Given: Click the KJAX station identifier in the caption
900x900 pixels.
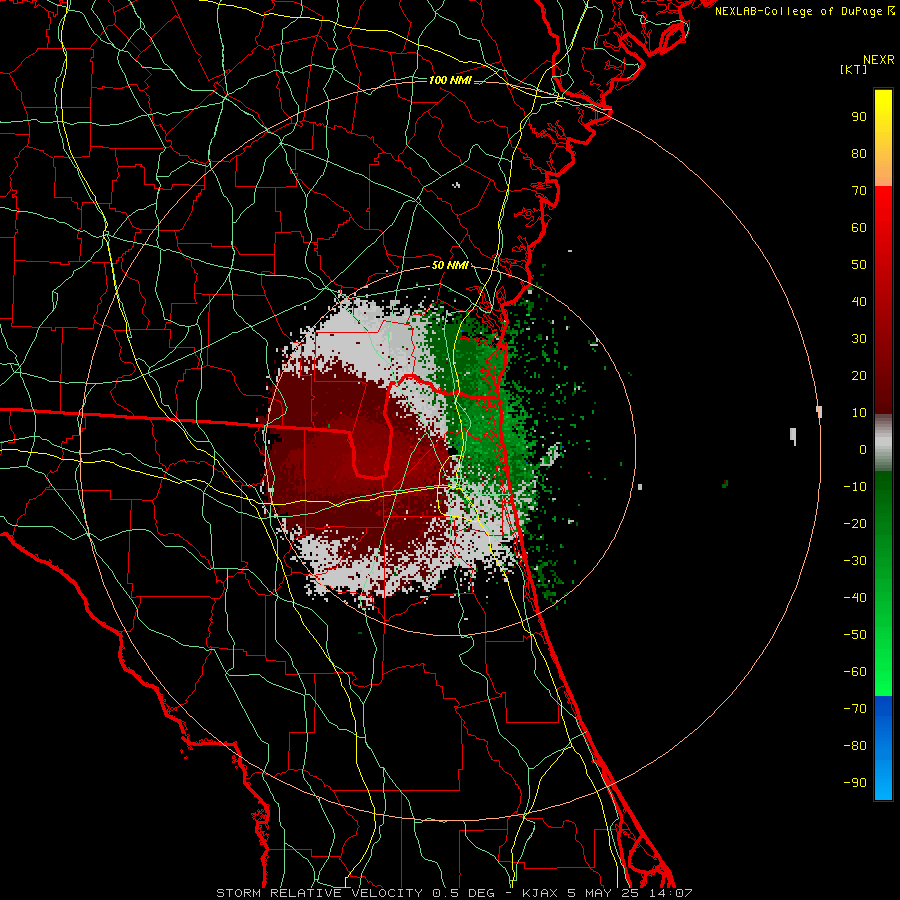Looking at the screenshot, I should tap(542, 893).
